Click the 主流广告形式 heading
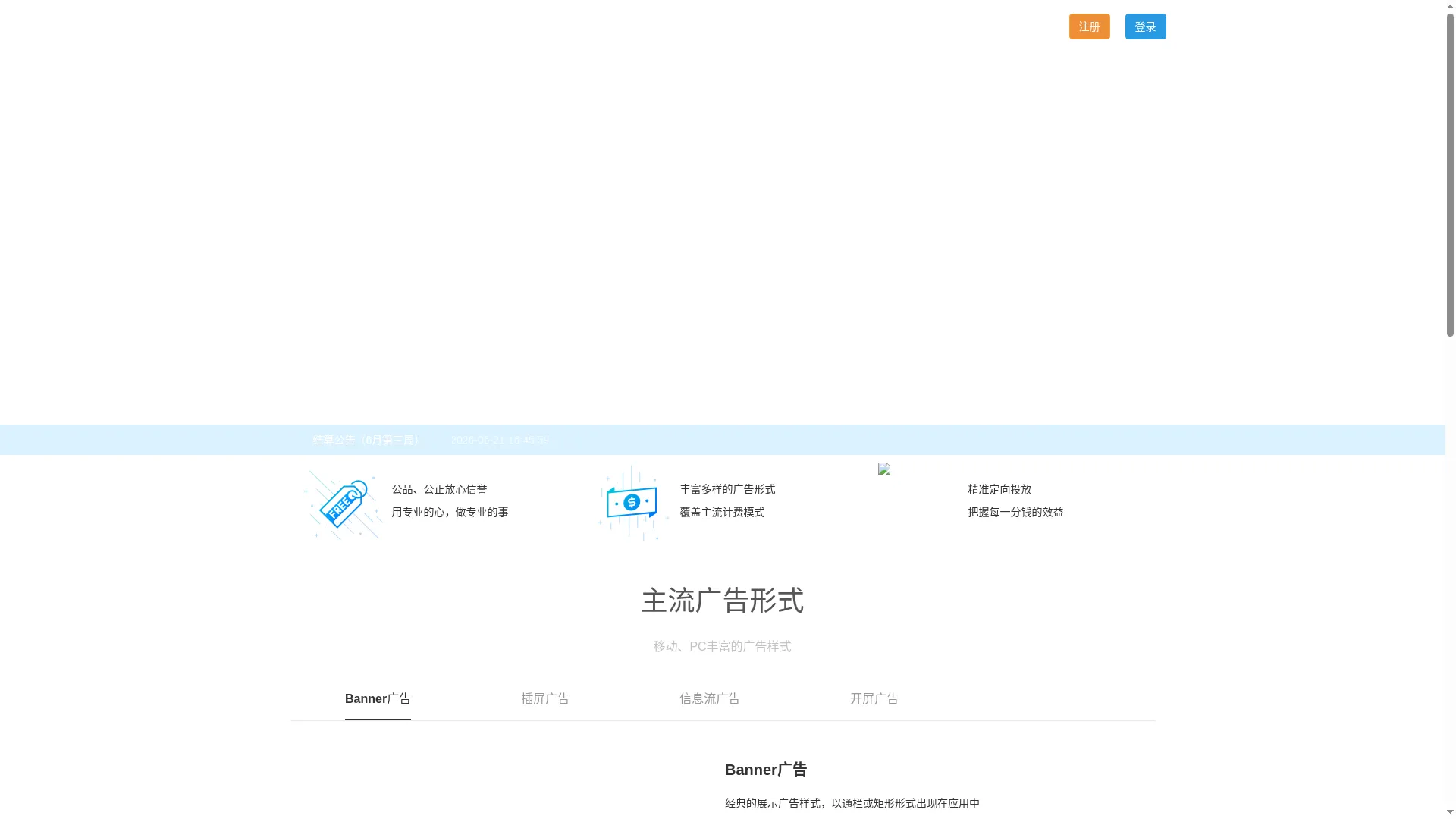 (722, 601)
